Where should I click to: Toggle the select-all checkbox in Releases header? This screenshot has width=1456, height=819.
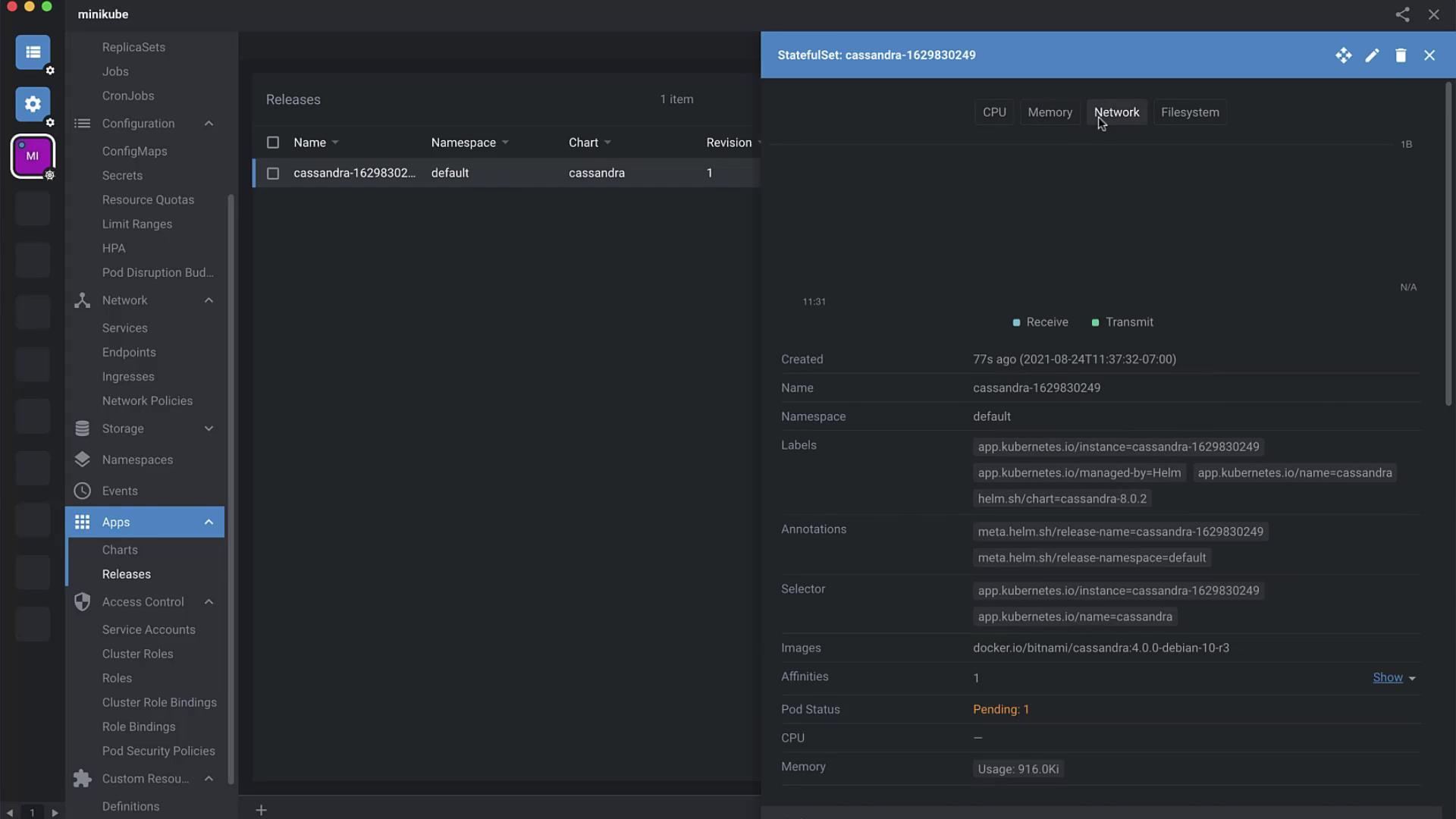coord(273,143)
